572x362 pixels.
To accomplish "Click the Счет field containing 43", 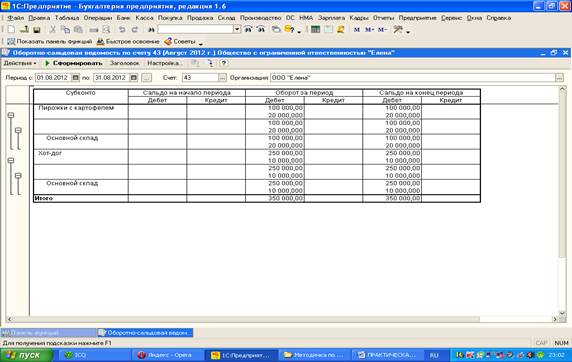I will click(x=200, y=78).
